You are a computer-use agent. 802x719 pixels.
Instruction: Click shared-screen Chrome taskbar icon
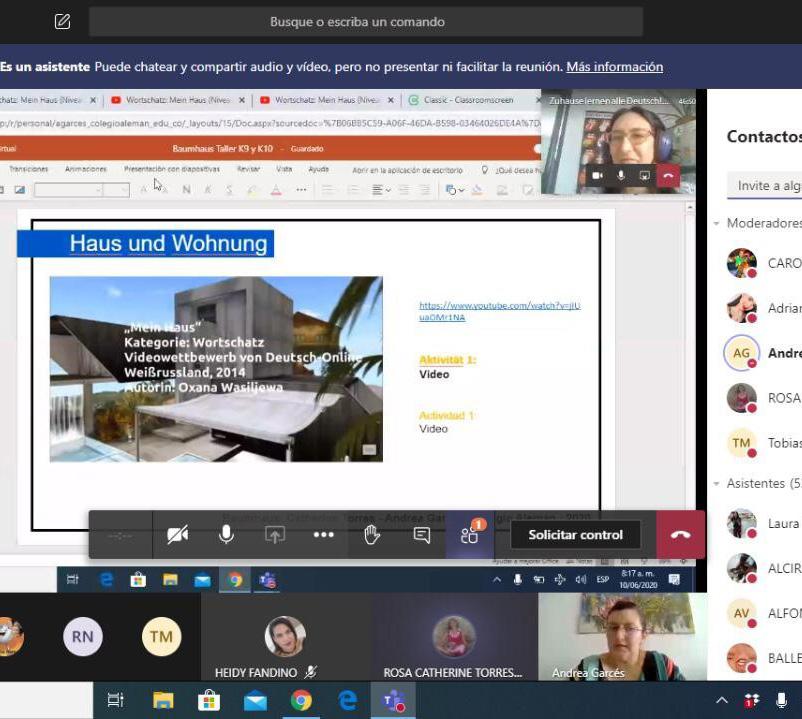(x=235, y=580)
